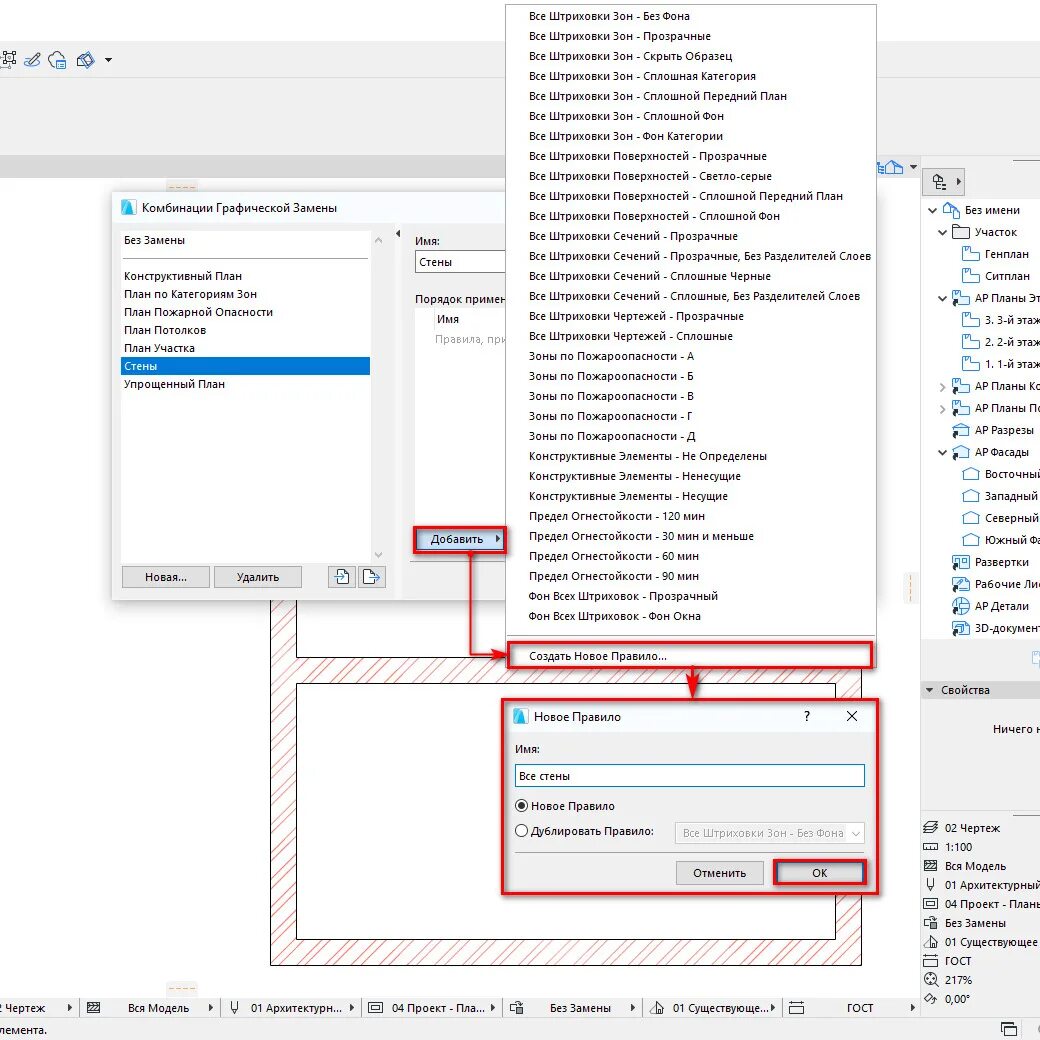Click the combination name field containing Стены
The width and height of the screenshot is (1040, 1040).
pos(461,261)
